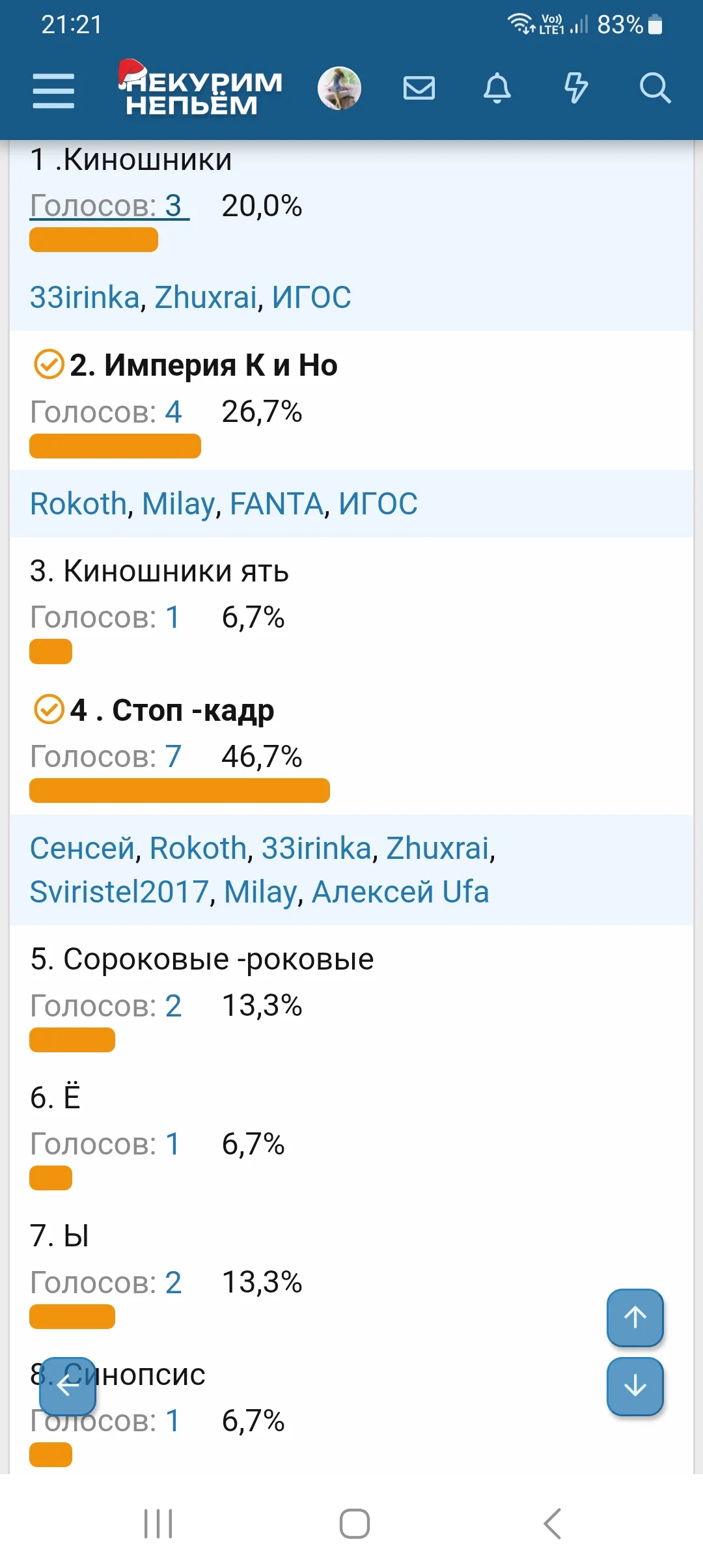Open your profile avatar picture
Viewport: 703px width, 1568px height.
(x=339, y=88)
